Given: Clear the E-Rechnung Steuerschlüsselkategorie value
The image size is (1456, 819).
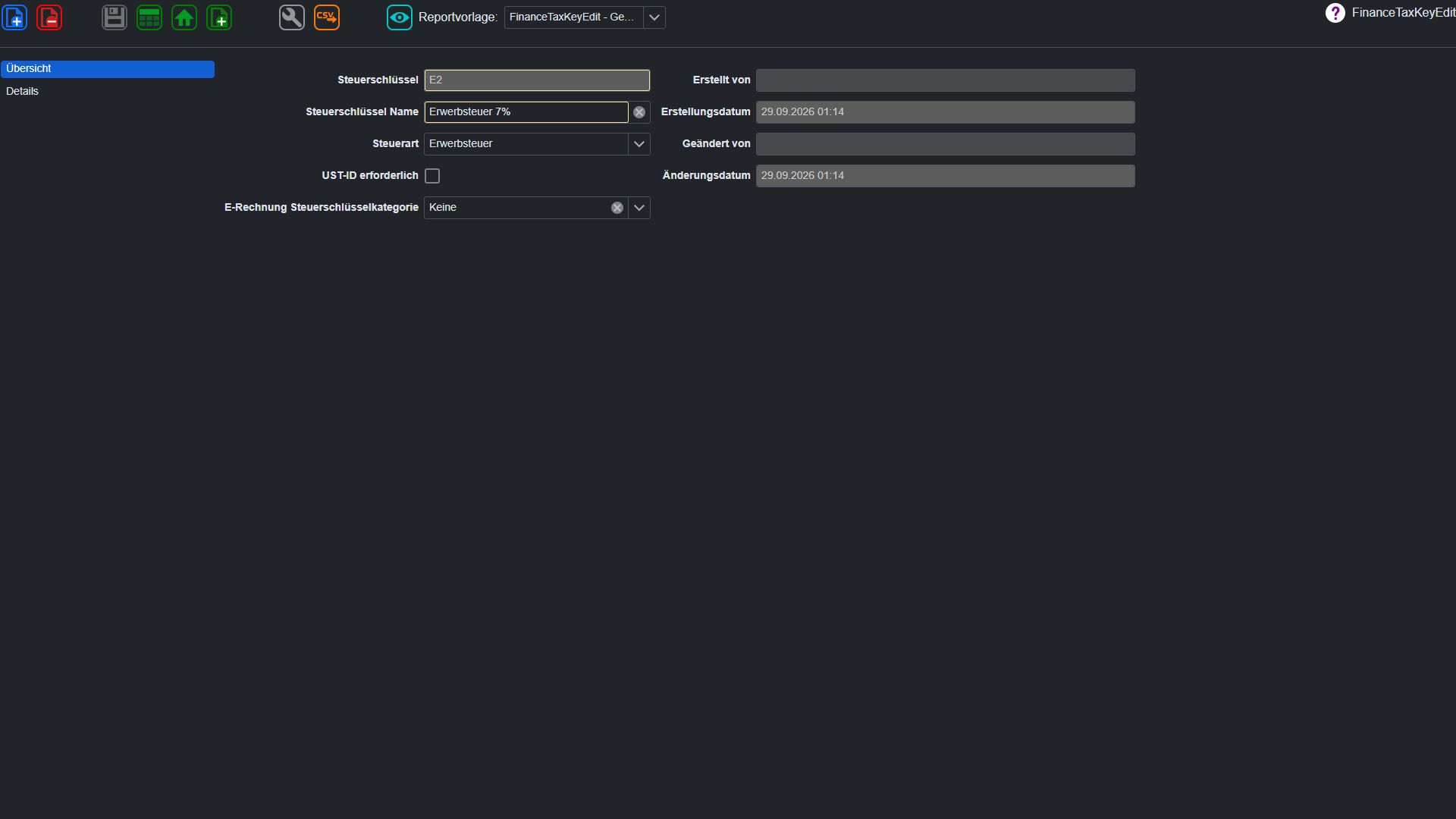Looking at the screenshot, I should (x=617, y=208).
